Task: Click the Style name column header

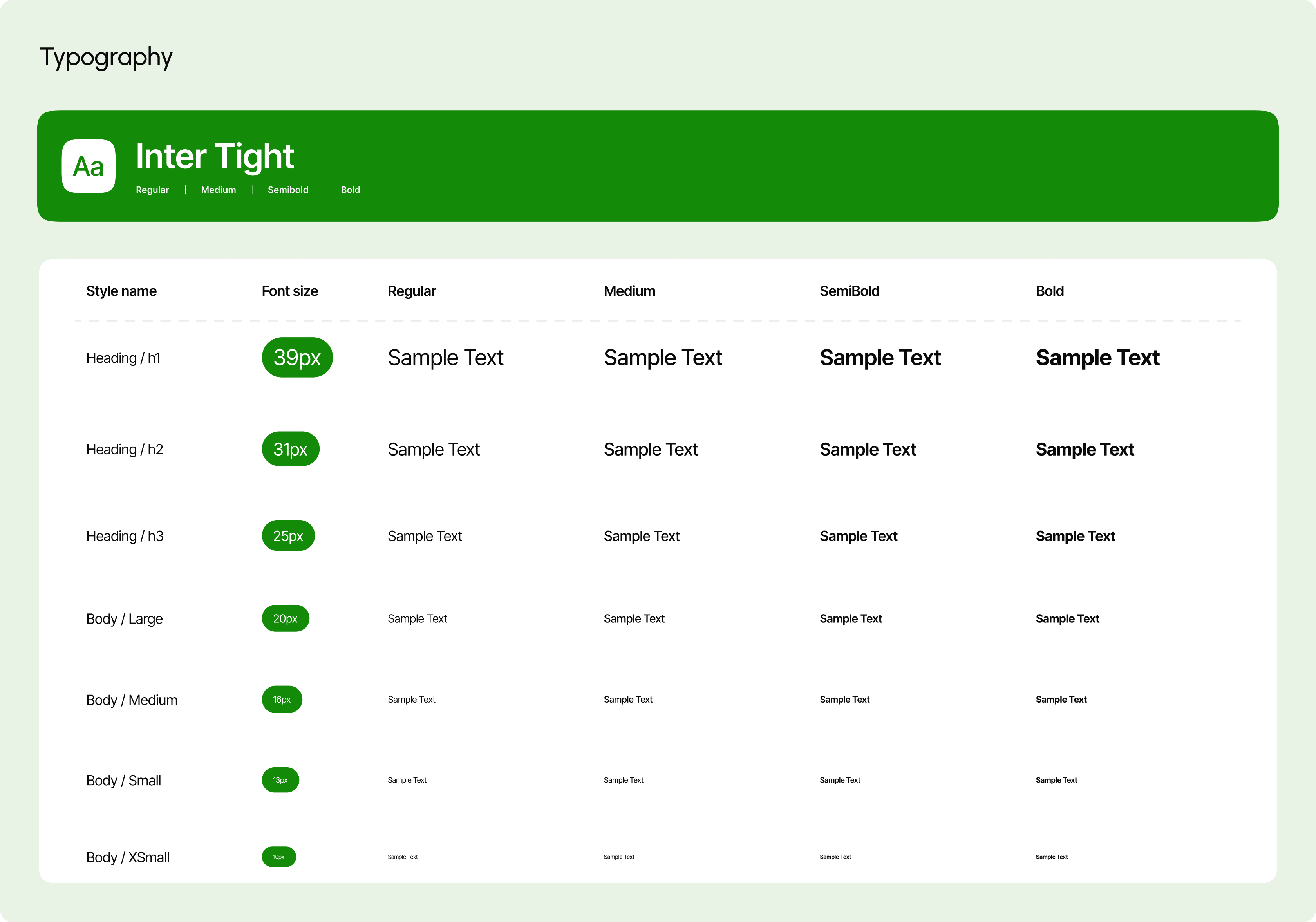Action: click(x=121, y=291)
